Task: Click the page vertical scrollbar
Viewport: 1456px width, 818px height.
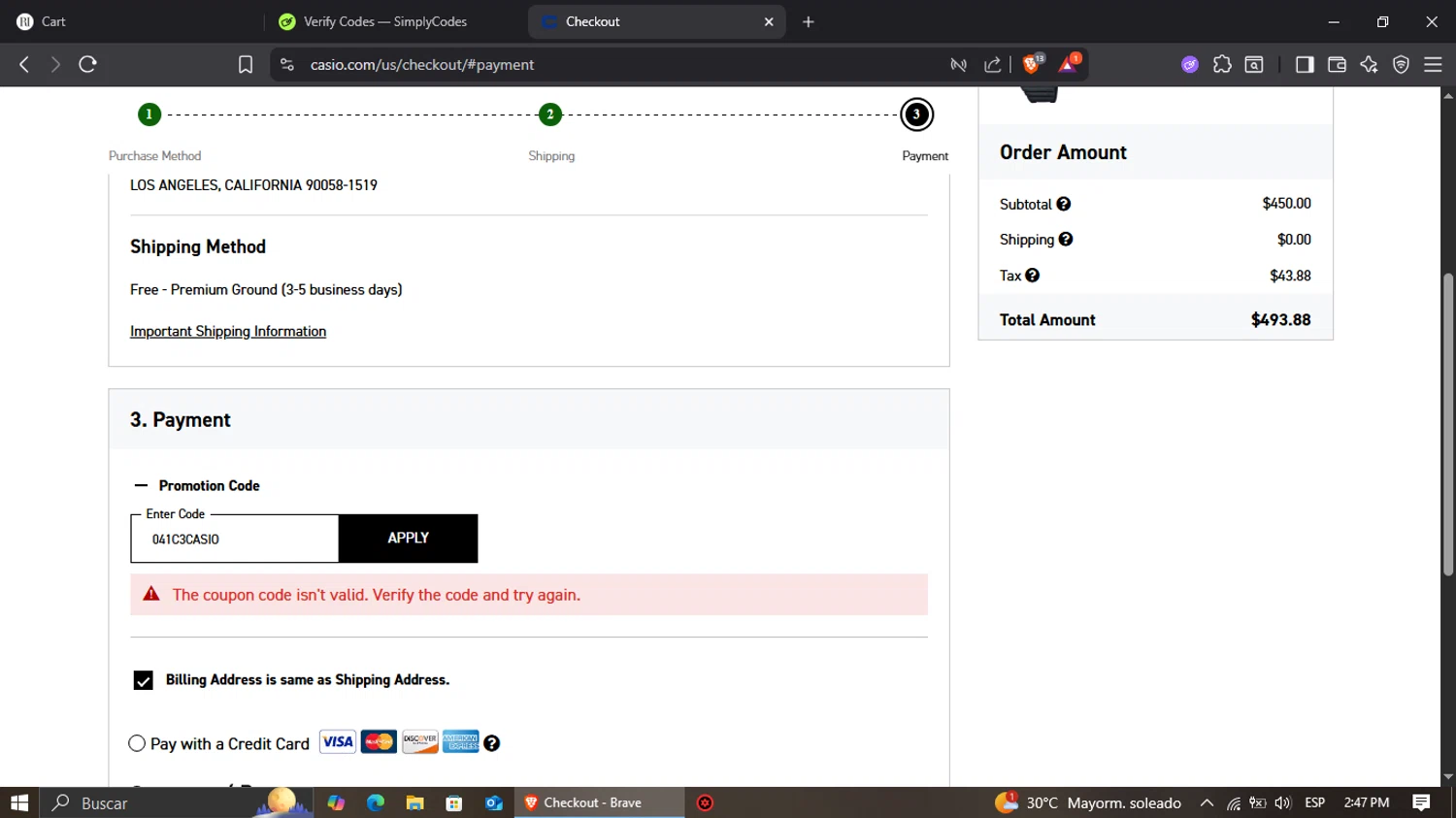Action: [x=1448, y=425]
